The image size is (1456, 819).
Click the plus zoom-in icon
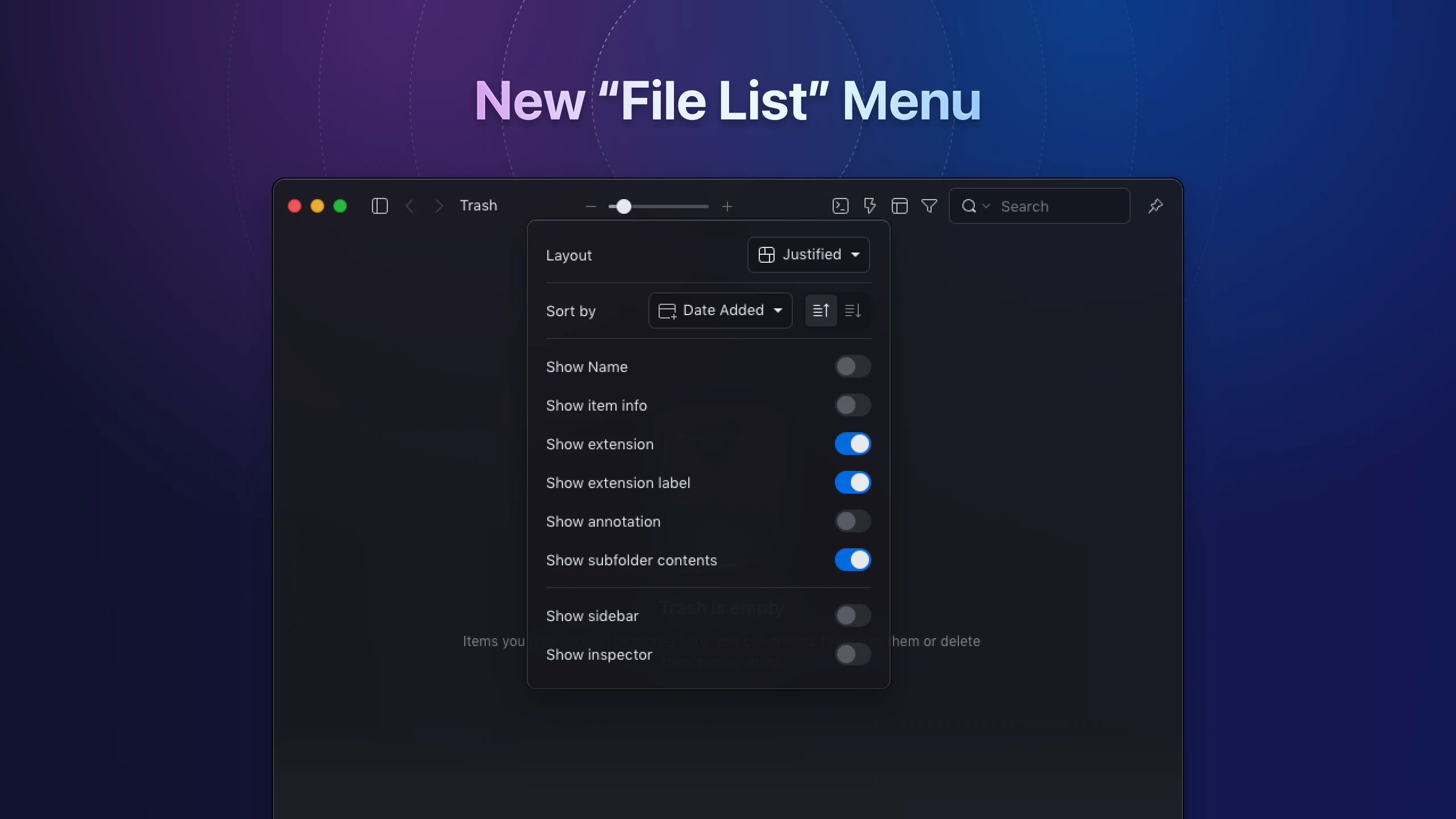pyautogui.click(x=727, y=206)
